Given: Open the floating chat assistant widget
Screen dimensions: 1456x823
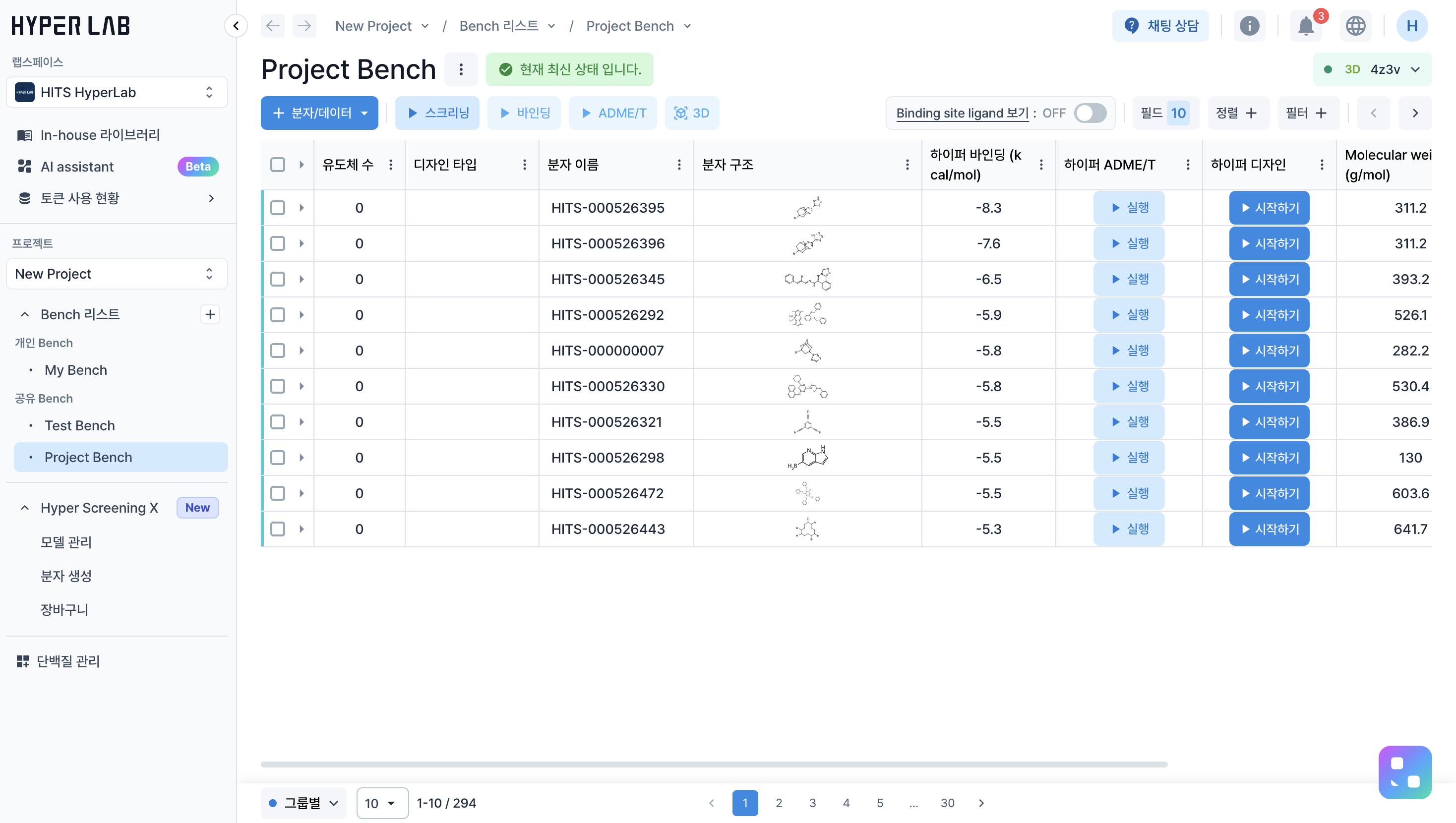Looking at the screenshot, I should (x=1404, y=772).
